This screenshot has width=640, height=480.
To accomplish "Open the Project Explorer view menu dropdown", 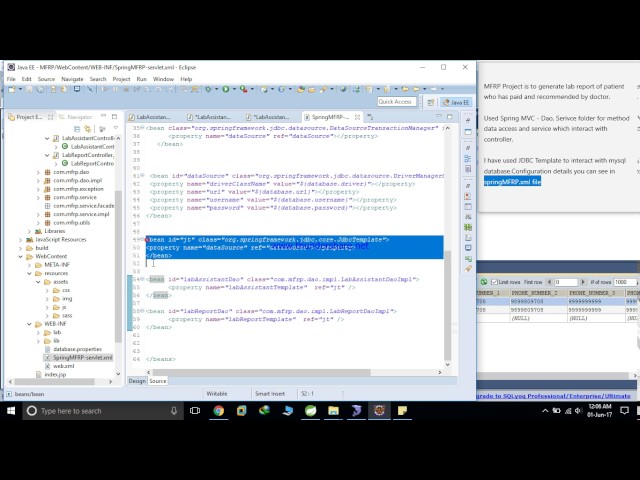I will click(115, 129).
